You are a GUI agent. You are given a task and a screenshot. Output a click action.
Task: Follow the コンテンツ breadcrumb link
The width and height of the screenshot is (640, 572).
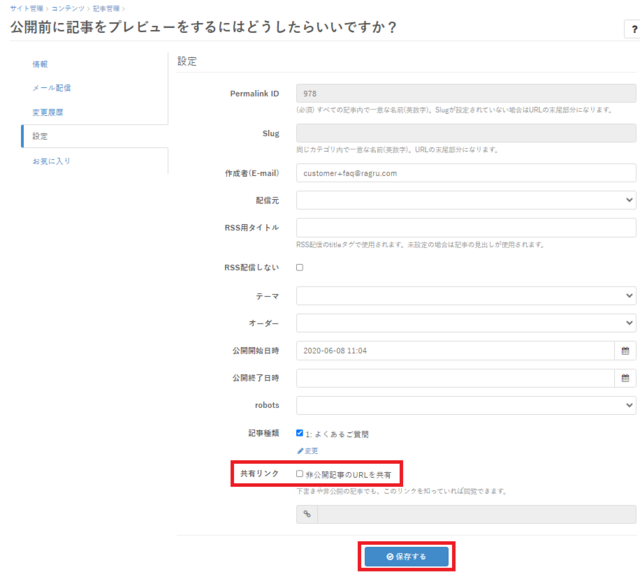(x=68, y=8)
